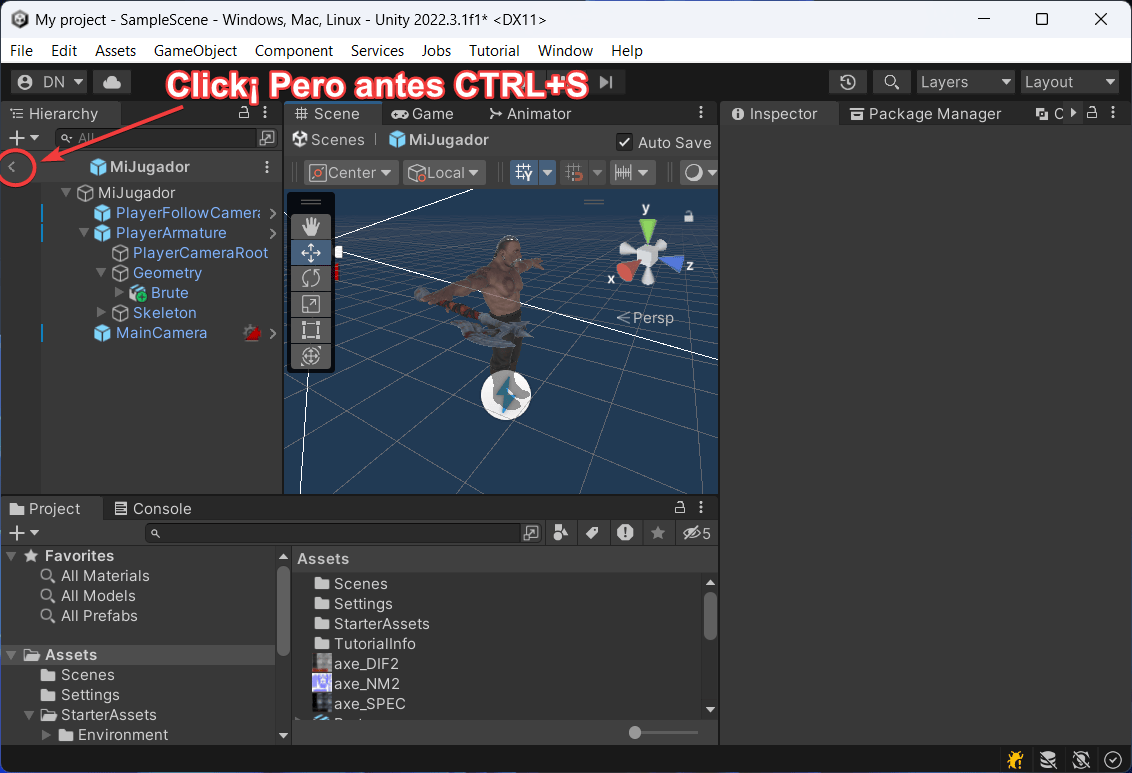Open Local rotation handle dropdown
This screenshot has width=1132, height=773.
click(x=444, y=172)
